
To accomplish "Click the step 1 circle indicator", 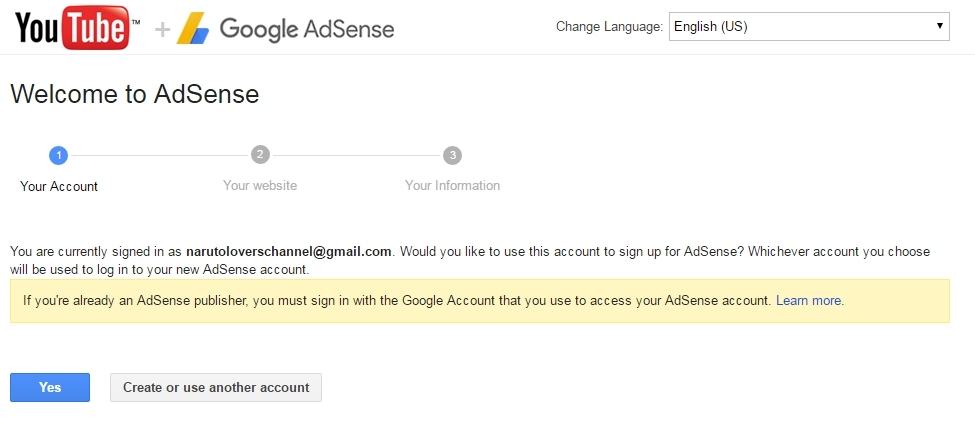I will [x=58, y=155].
